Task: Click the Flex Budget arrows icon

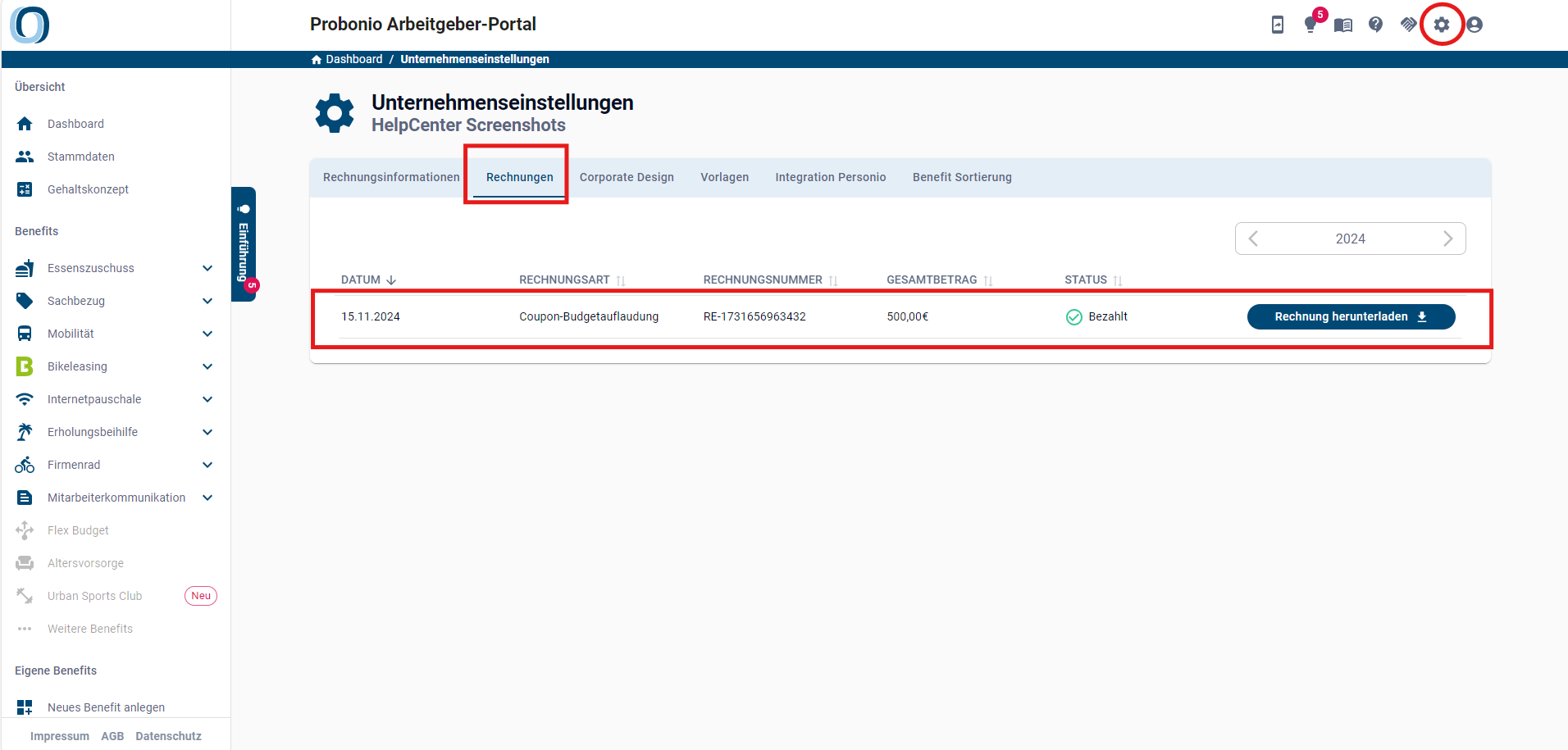Action: 25,530
